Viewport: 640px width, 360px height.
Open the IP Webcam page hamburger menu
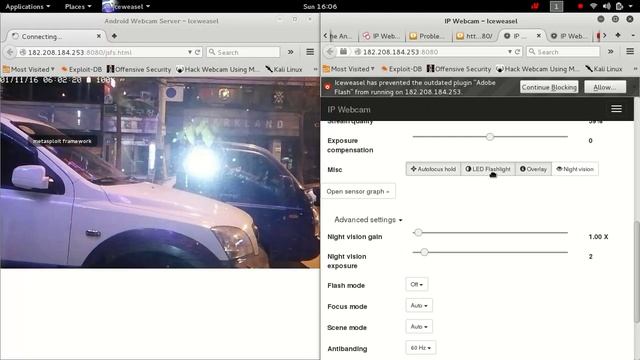[616, 109]
